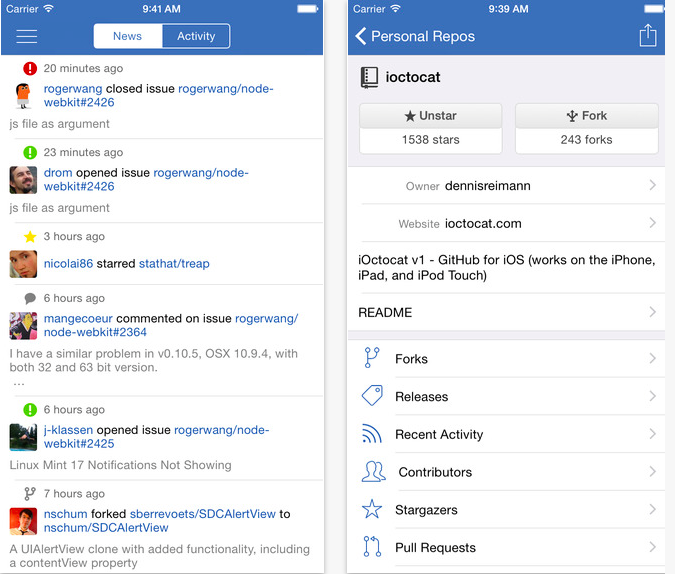
Task: Tap the battery icon in the left status bar
Action: tap(308, 9)
